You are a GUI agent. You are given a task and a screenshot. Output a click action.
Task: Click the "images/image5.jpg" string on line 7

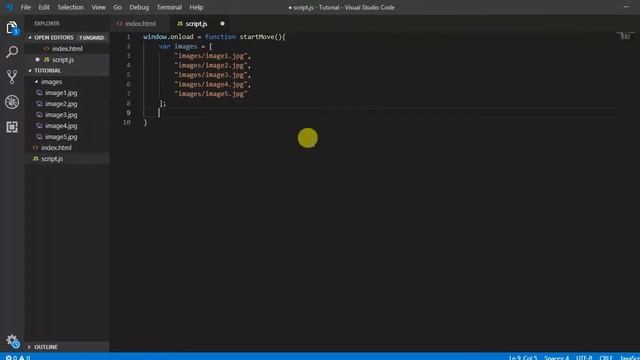tap(211, 94)
